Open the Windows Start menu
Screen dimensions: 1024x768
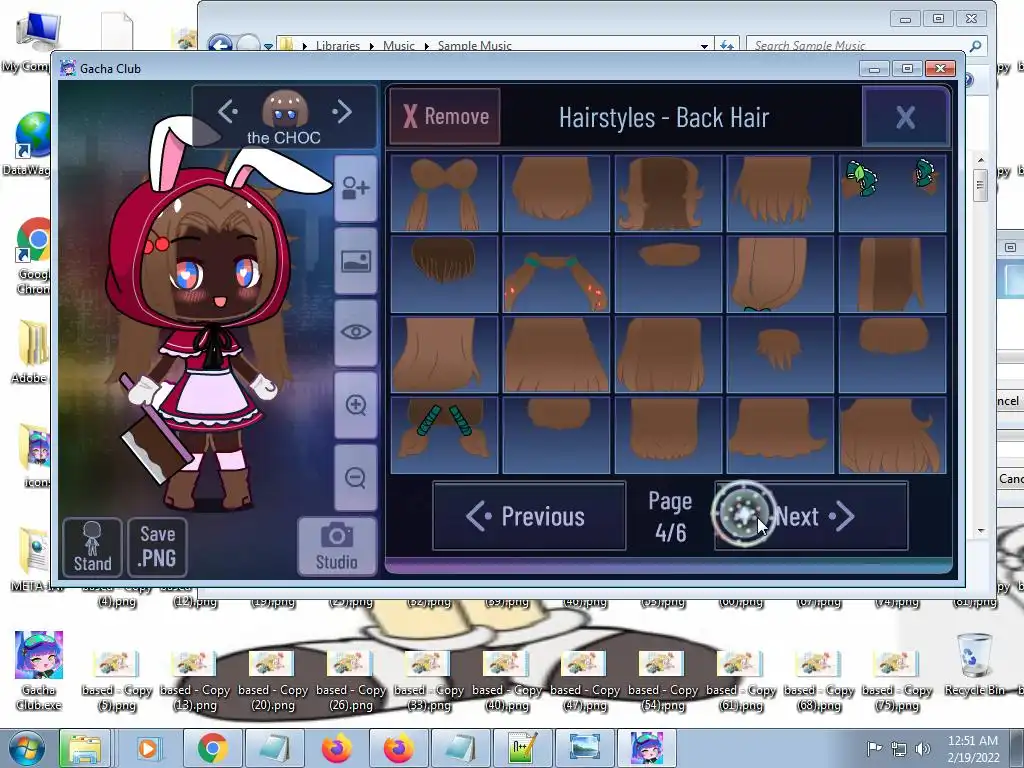pyautogui.click(x=26, y=748)
